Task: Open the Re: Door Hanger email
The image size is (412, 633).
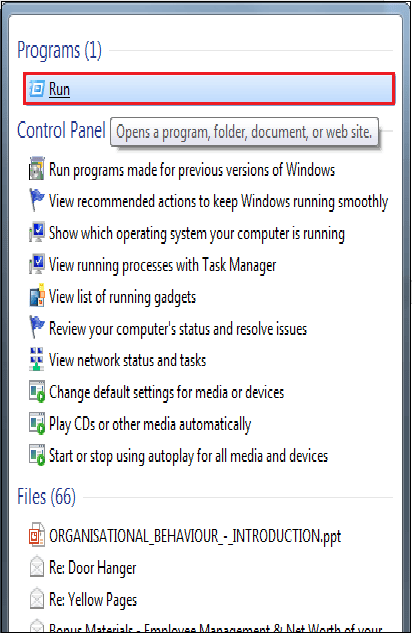Action: 92,568
